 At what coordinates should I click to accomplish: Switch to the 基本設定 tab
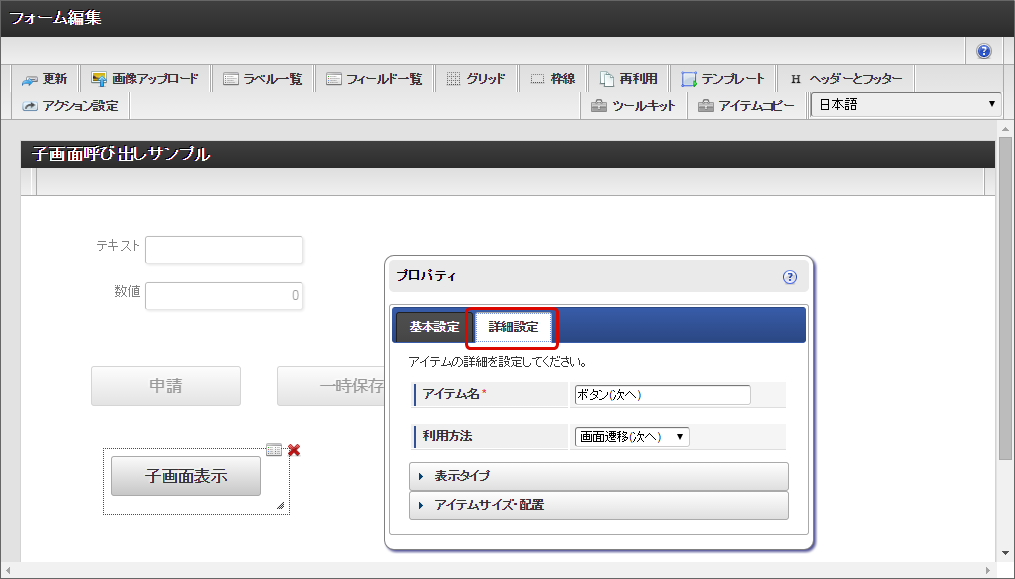[x=434, y=327]
